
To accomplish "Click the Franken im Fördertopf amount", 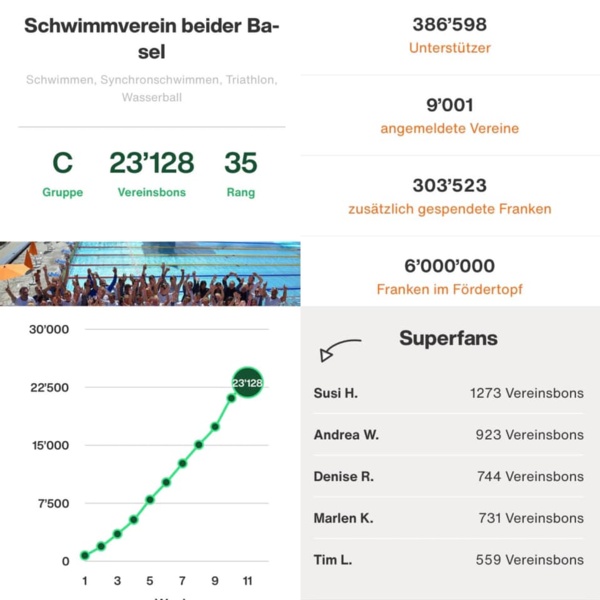I will pos(451,277).
